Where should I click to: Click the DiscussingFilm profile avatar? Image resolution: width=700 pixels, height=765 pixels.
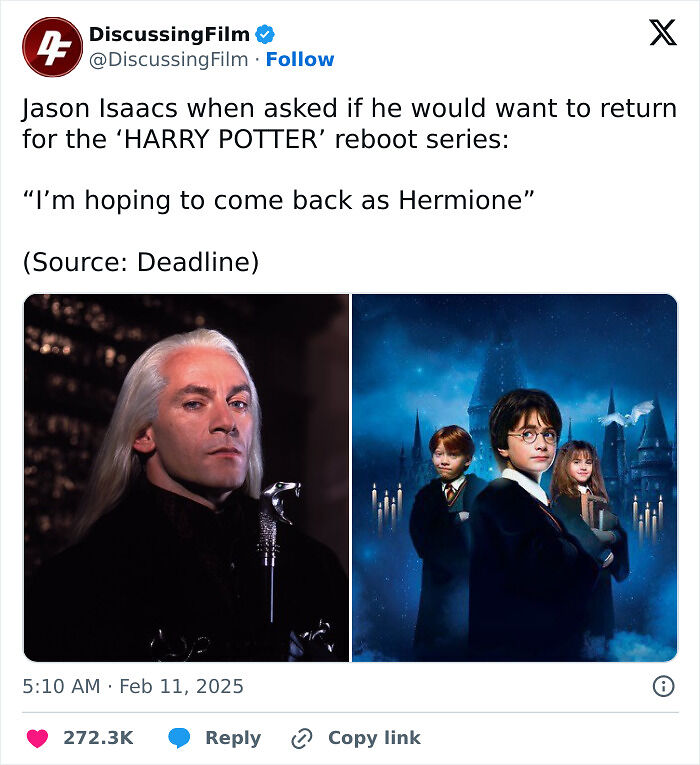[52, 47]
